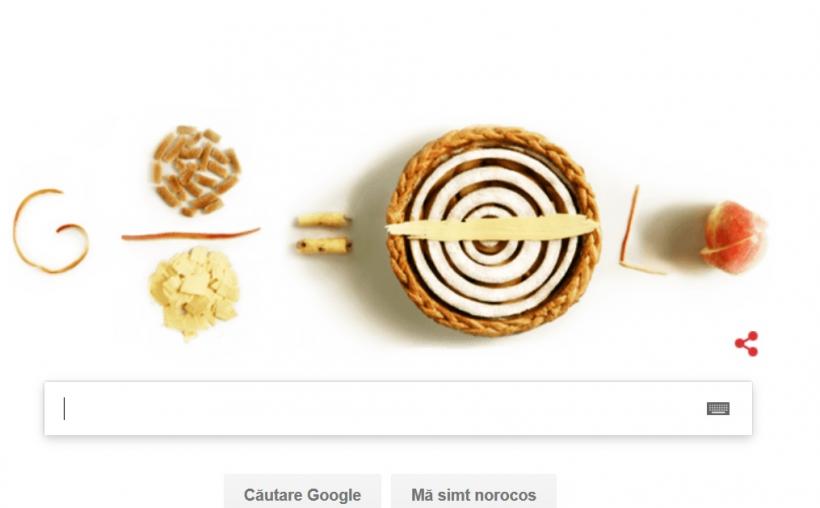Click the upper stick of the equals sign

coord(323,220)
